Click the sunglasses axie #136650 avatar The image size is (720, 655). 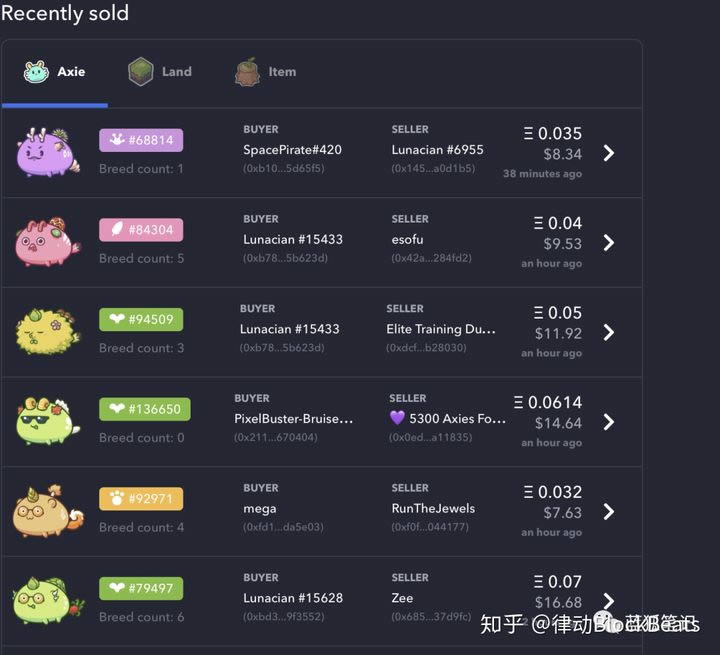48,421
